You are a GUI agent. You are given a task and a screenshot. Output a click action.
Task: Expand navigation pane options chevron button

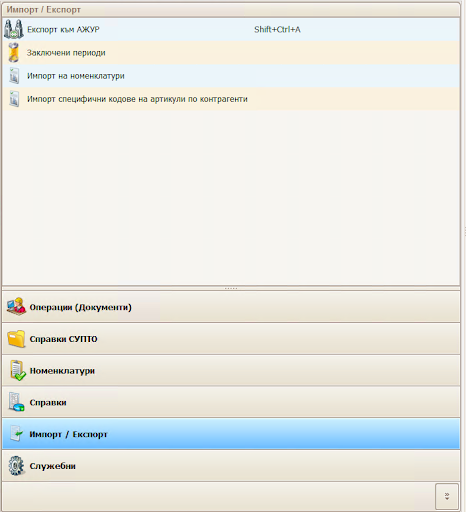(x=447, y=496)
